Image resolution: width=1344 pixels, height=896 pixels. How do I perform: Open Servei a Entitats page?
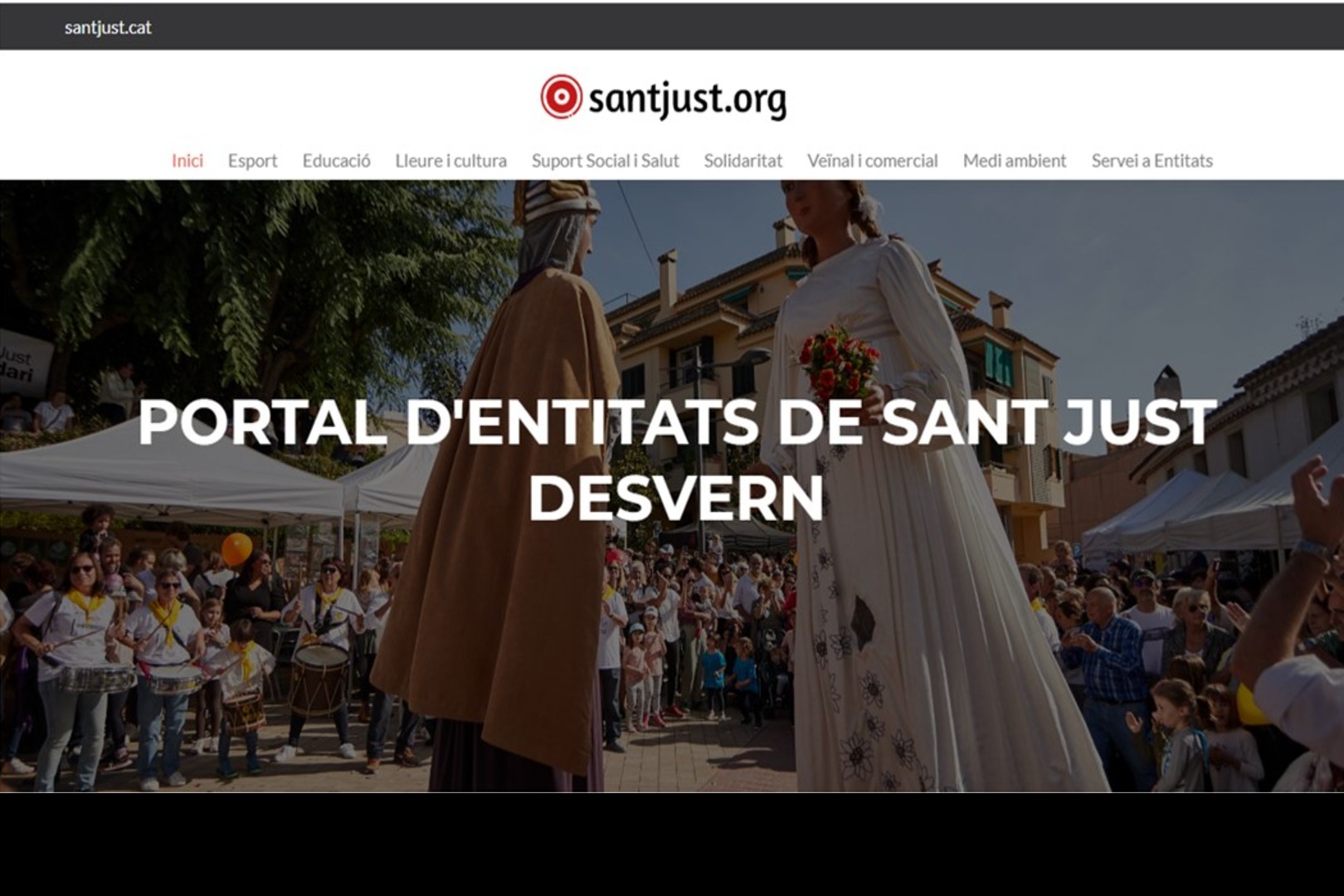pyautogui.click(x=1152, y=161)
